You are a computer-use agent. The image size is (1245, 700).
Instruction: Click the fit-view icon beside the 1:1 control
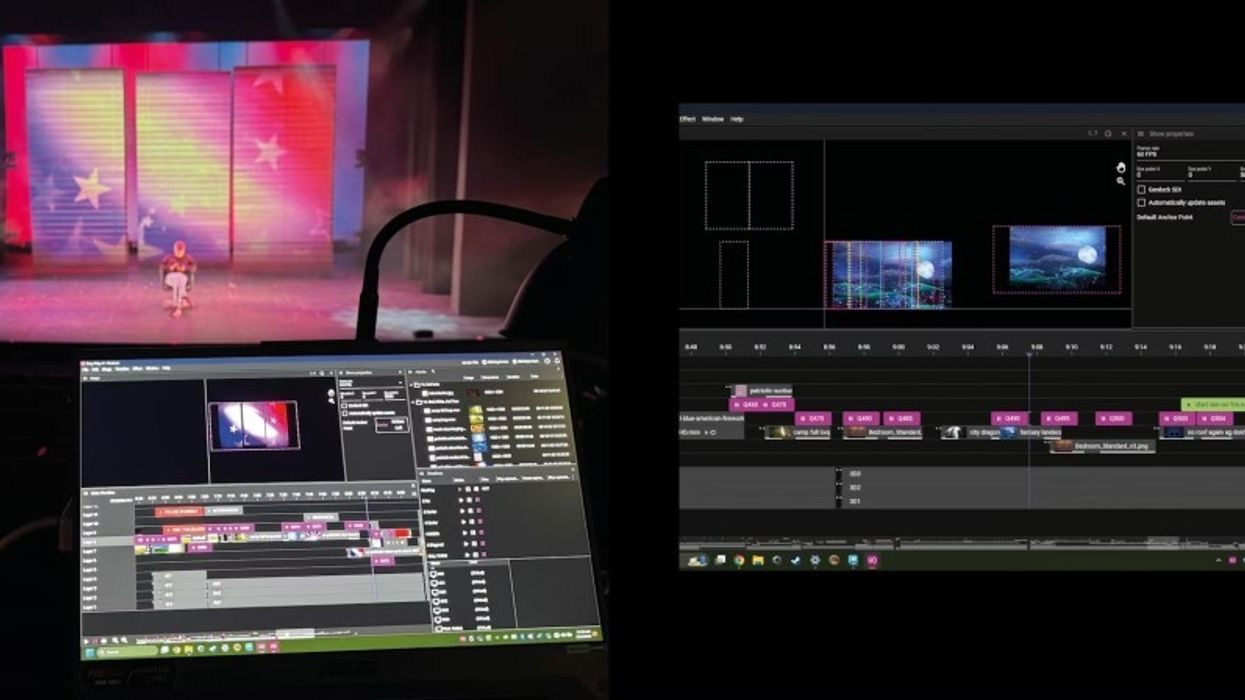click(x=1108, y=133)
